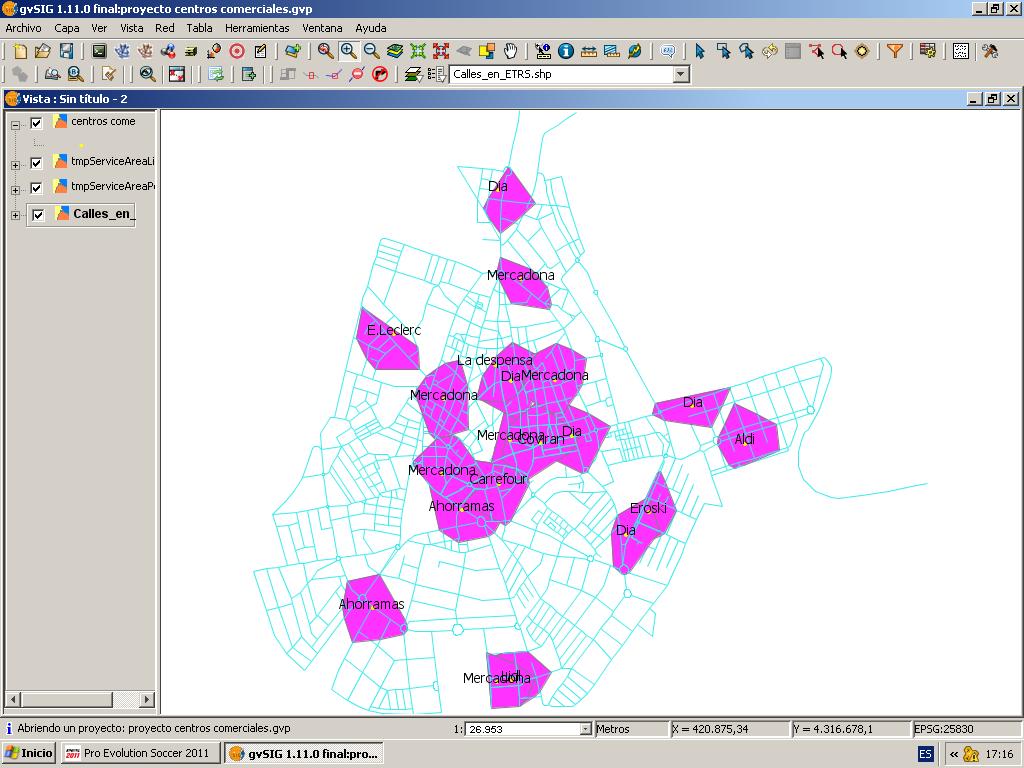1024x768 pixels.
Task: Click the Eroski label on the map
Action: [x=648, y=508]
